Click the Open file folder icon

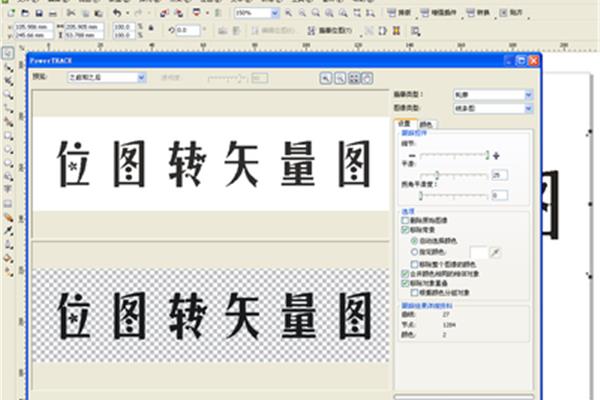tap(25, 13)
